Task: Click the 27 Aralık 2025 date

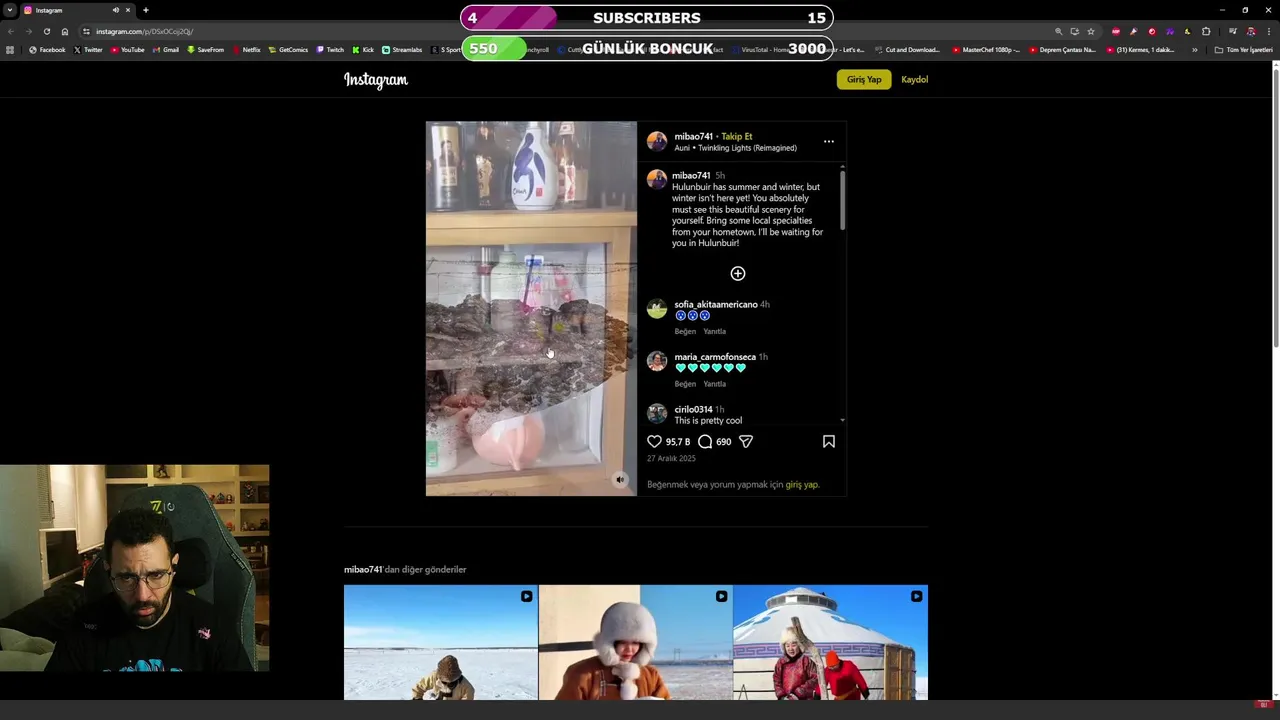Action: [671, 458]
